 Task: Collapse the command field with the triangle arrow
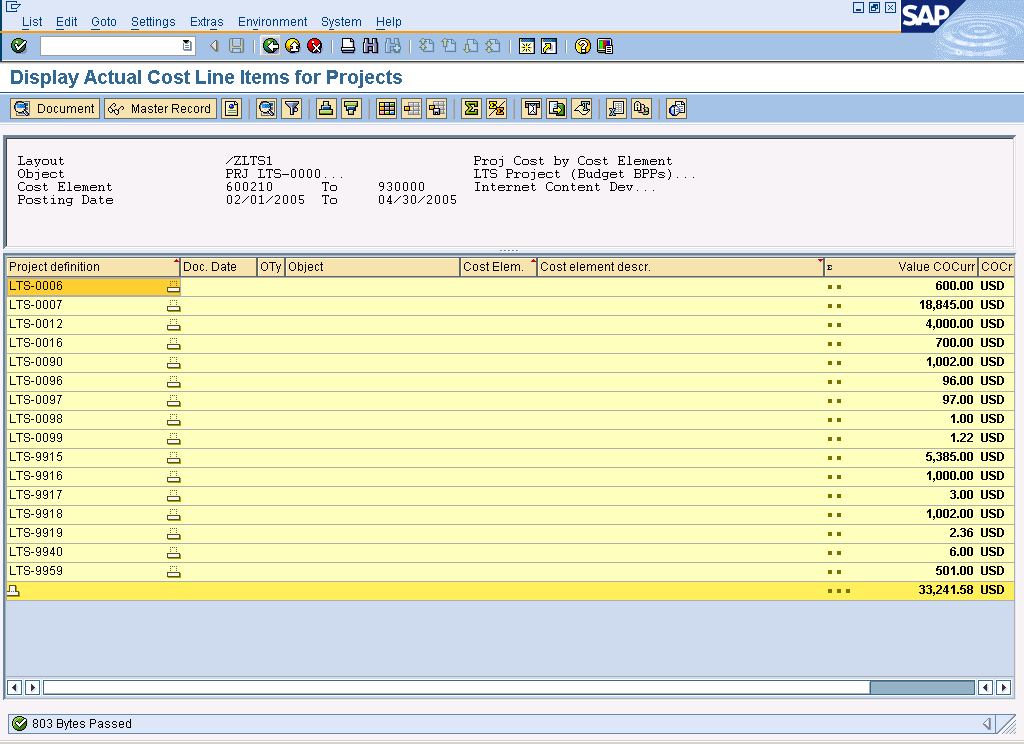214,46
